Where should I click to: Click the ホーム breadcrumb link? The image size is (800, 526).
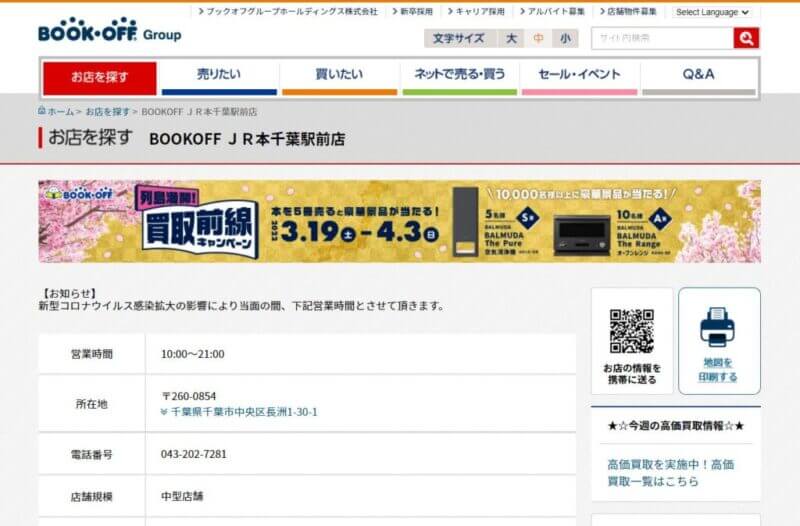[61, 112]
